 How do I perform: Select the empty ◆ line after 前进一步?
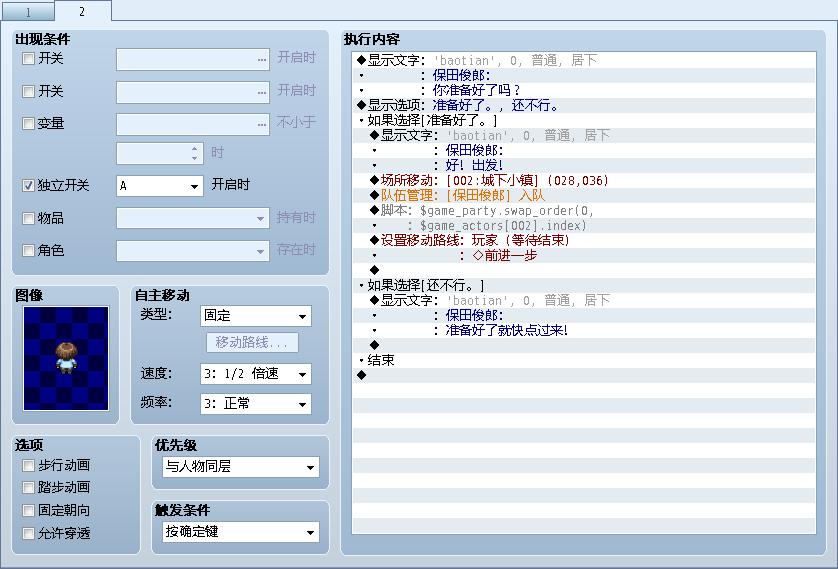click(584, 270)
